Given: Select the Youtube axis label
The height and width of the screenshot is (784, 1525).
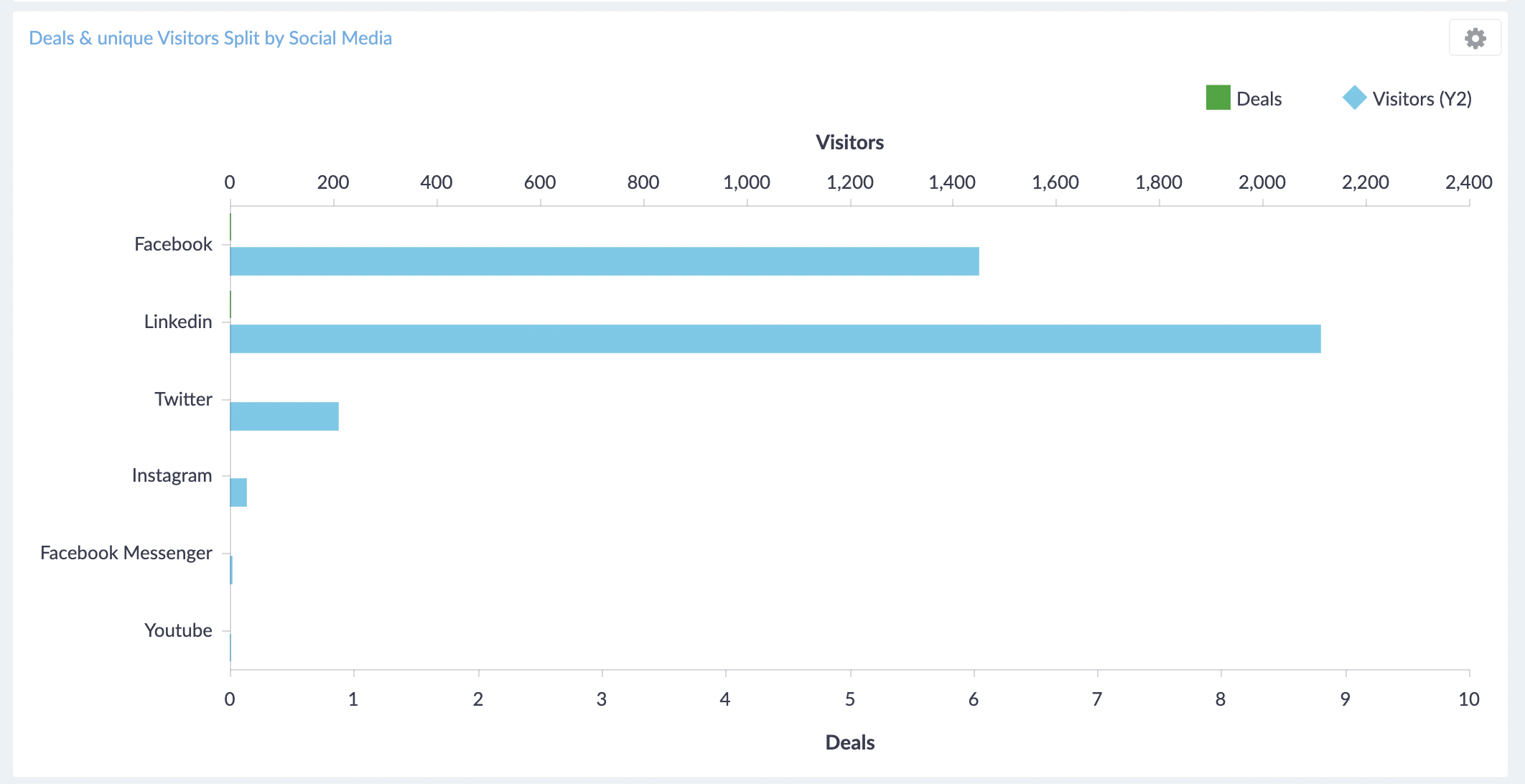Looking at the screenshot, I should click(x=178, y=630).
